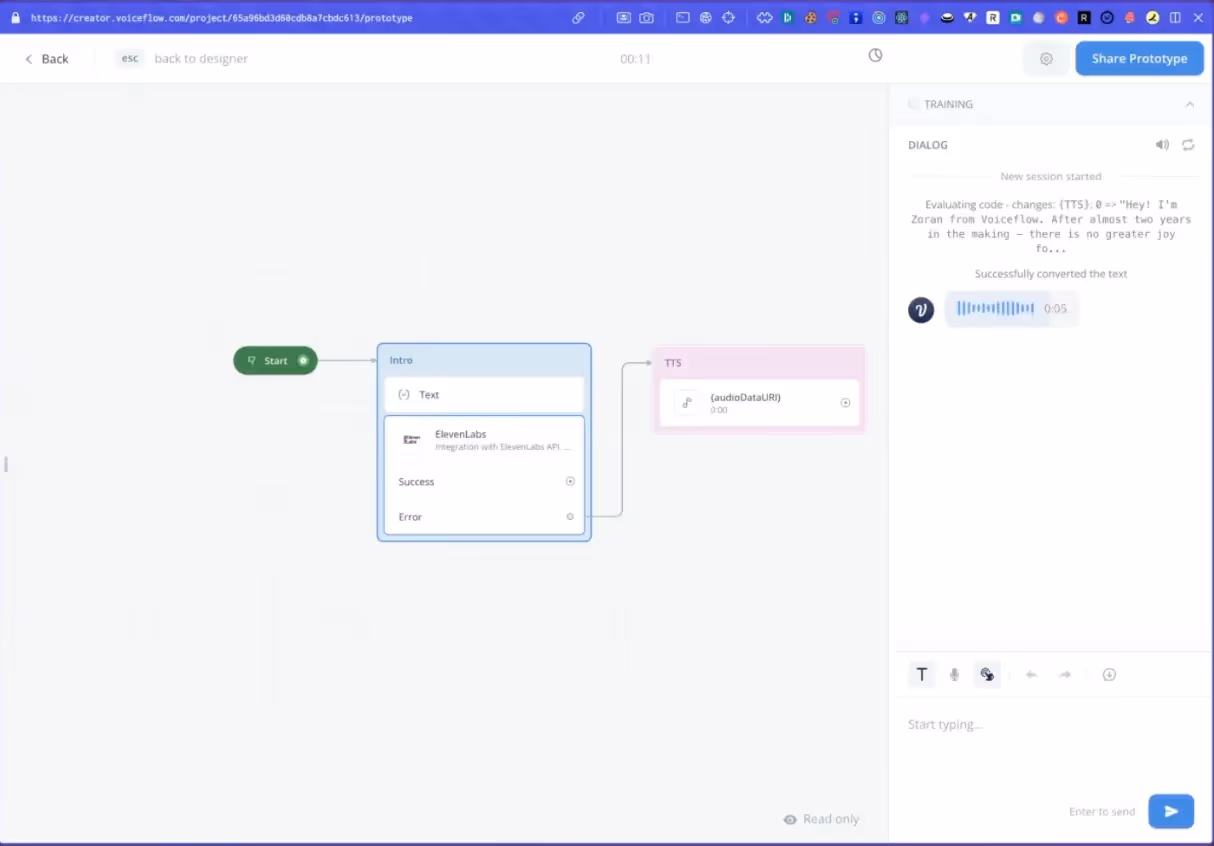This screenshot has height=846, width=1214.
Task: Copy page link with chain icon
Action: pos(578,18)
